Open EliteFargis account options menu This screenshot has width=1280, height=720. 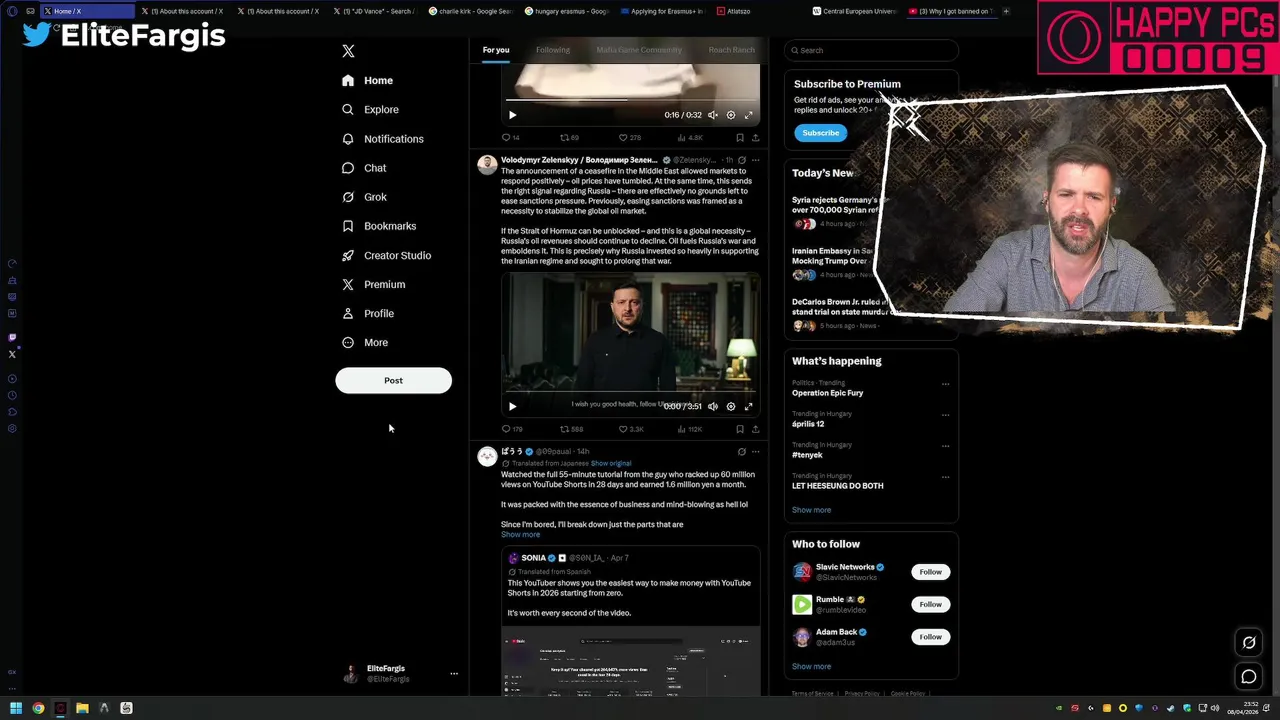453,674
